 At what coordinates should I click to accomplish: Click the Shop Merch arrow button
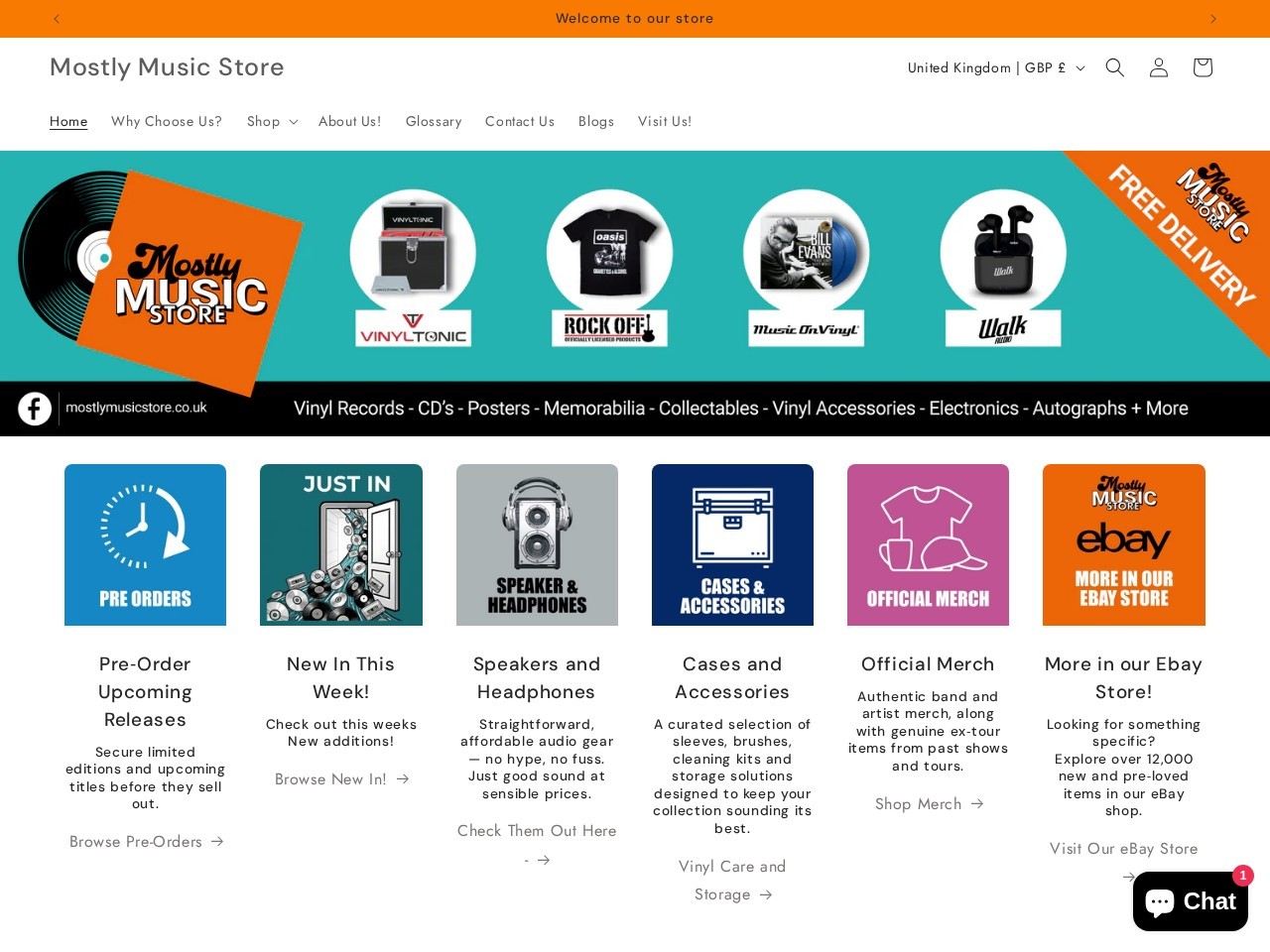click(929, 804)
